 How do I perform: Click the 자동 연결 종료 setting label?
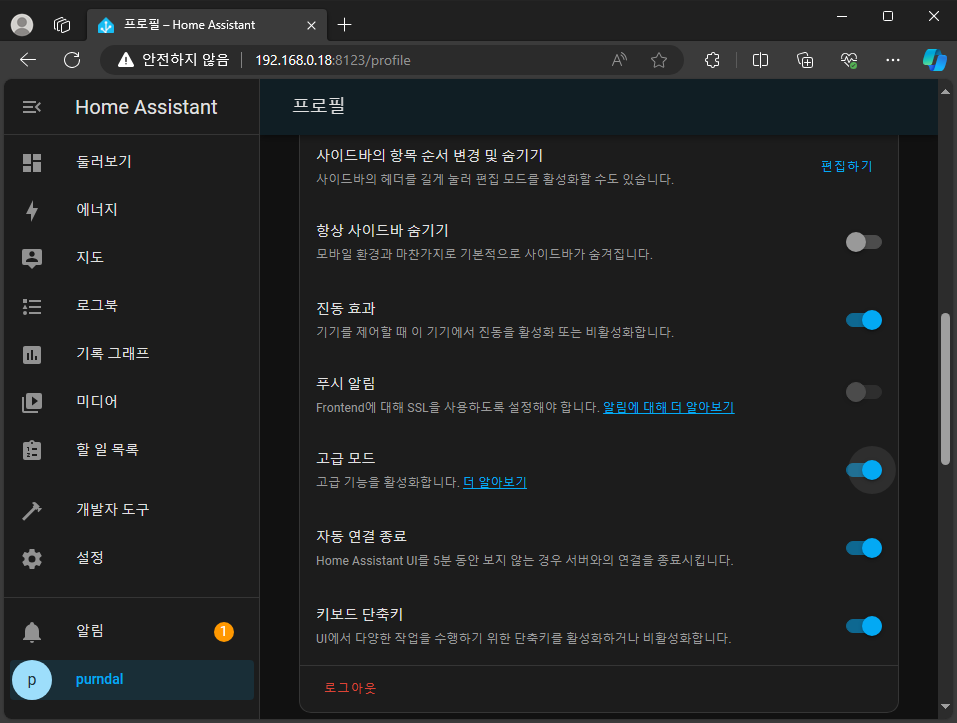tap(361, 537)
